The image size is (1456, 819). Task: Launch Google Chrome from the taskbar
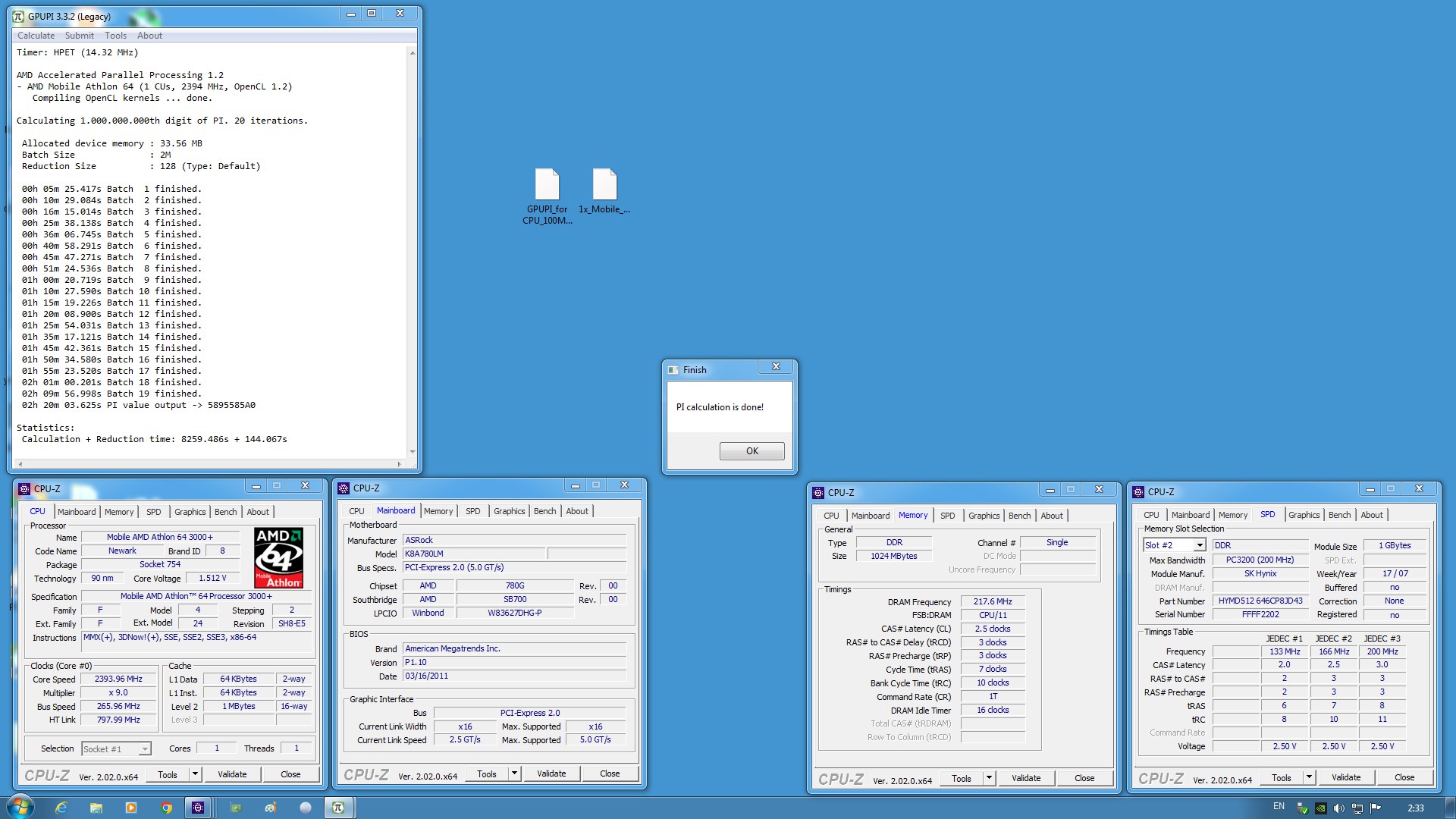166,808
